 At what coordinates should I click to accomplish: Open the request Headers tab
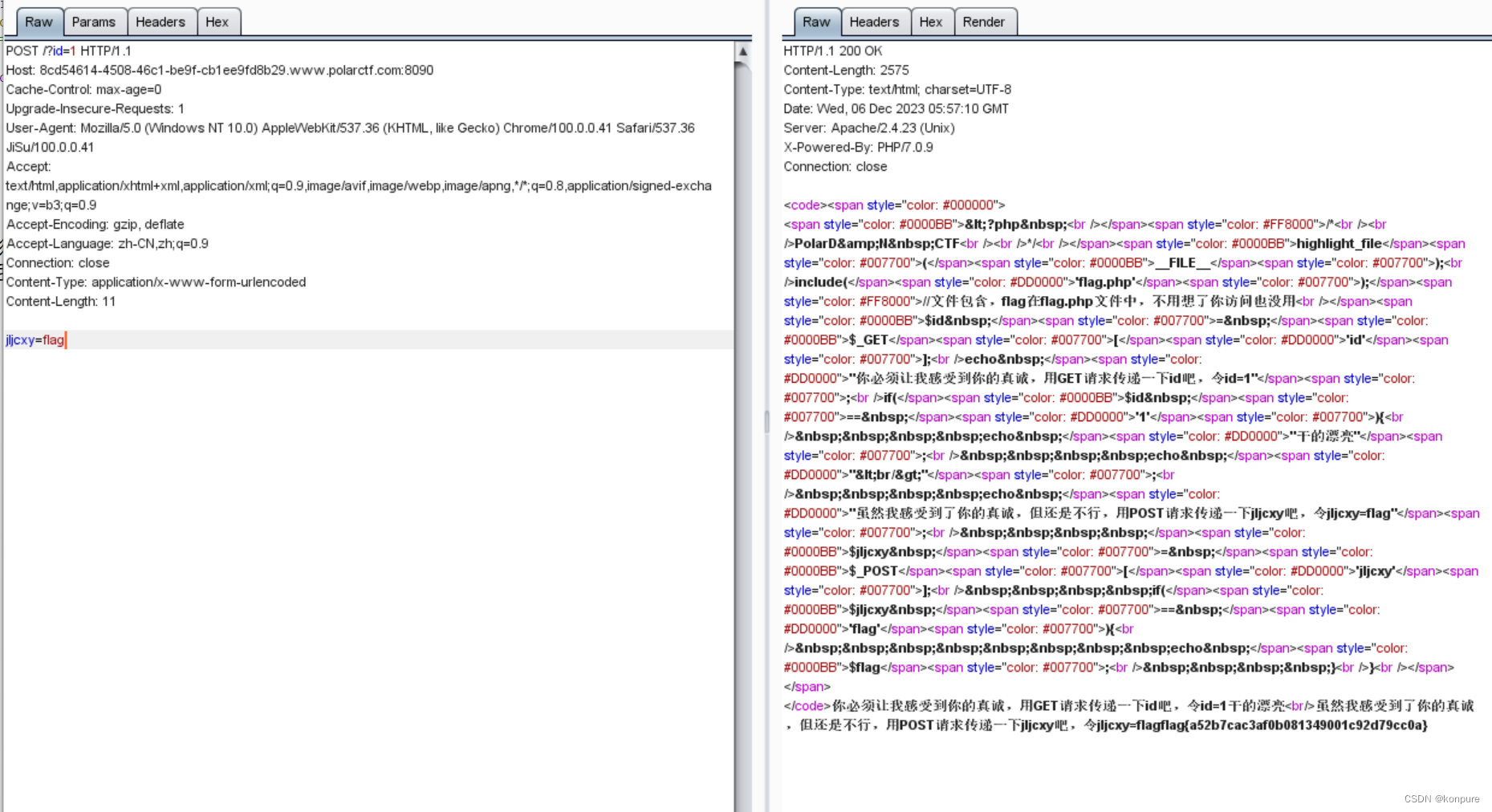click(161, 22)
